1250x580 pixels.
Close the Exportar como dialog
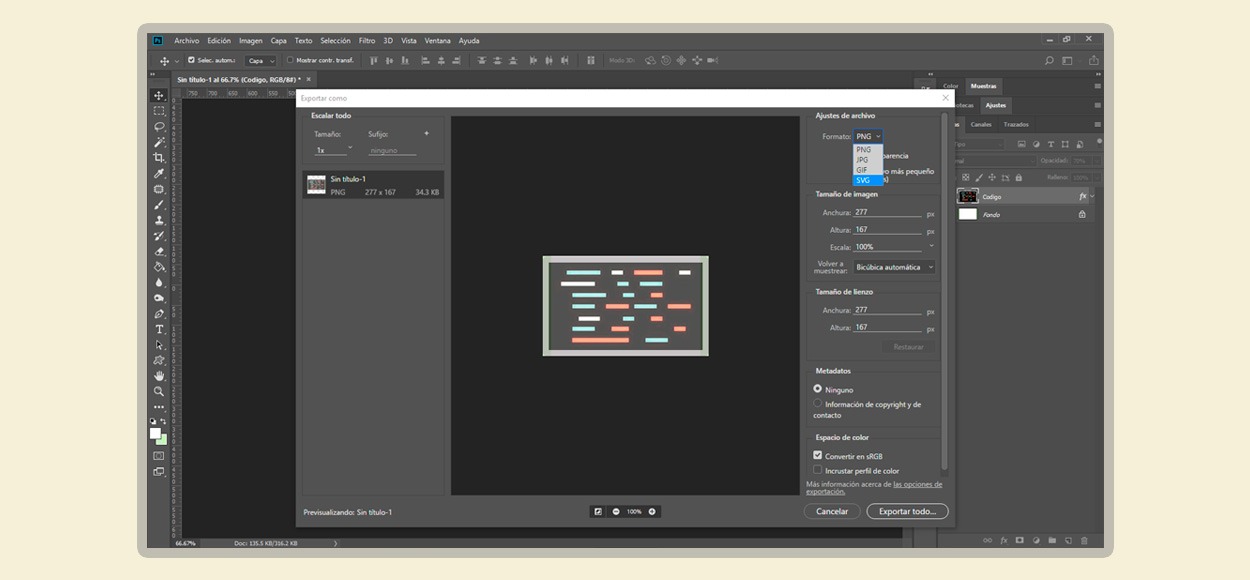[x=945, y=98]
